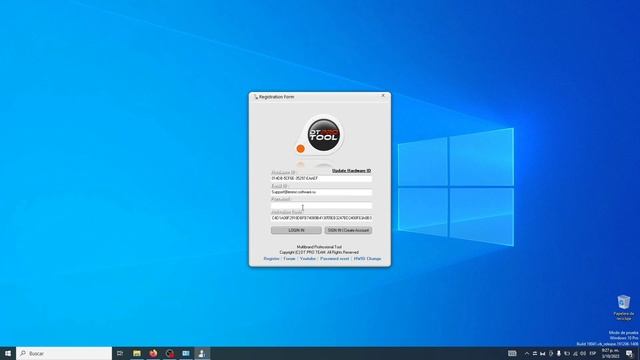Screen dimensions: 640x360
Task: Click the Buscar taskbar search box
Action: 64,353
